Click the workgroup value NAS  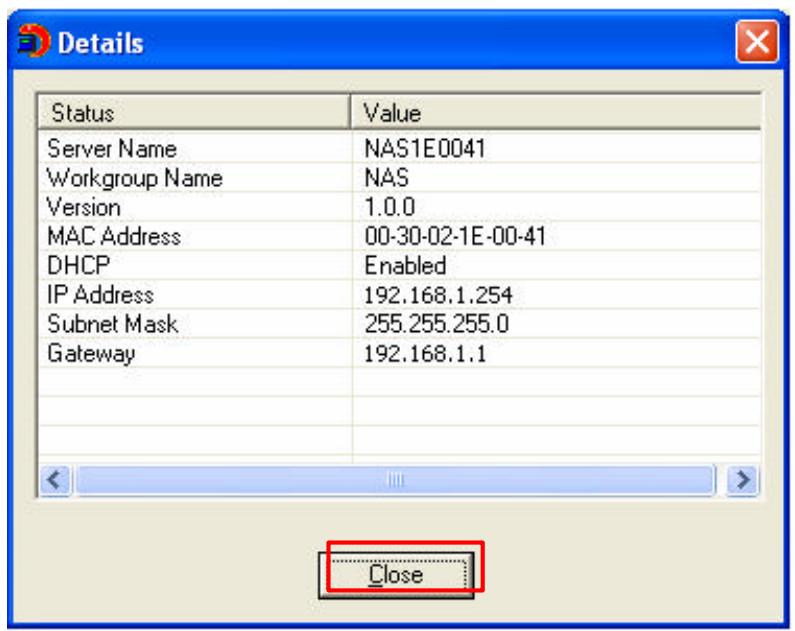coord(386,178)
